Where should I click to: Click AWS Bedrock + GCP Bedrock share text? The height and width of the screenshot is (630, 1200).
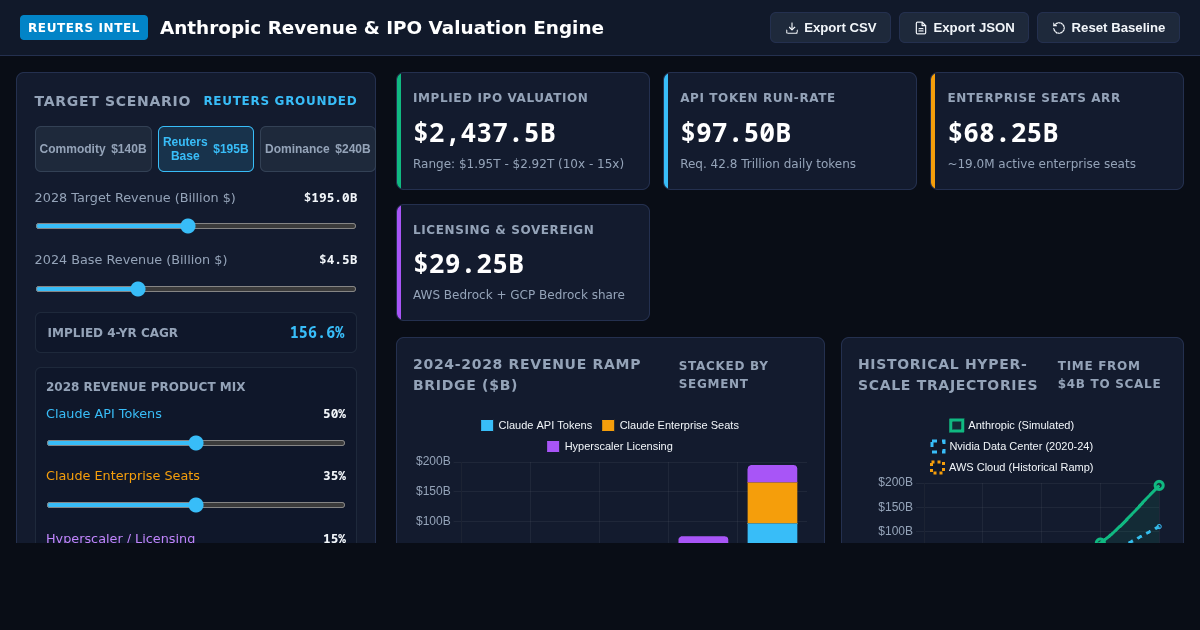[519, 295]
